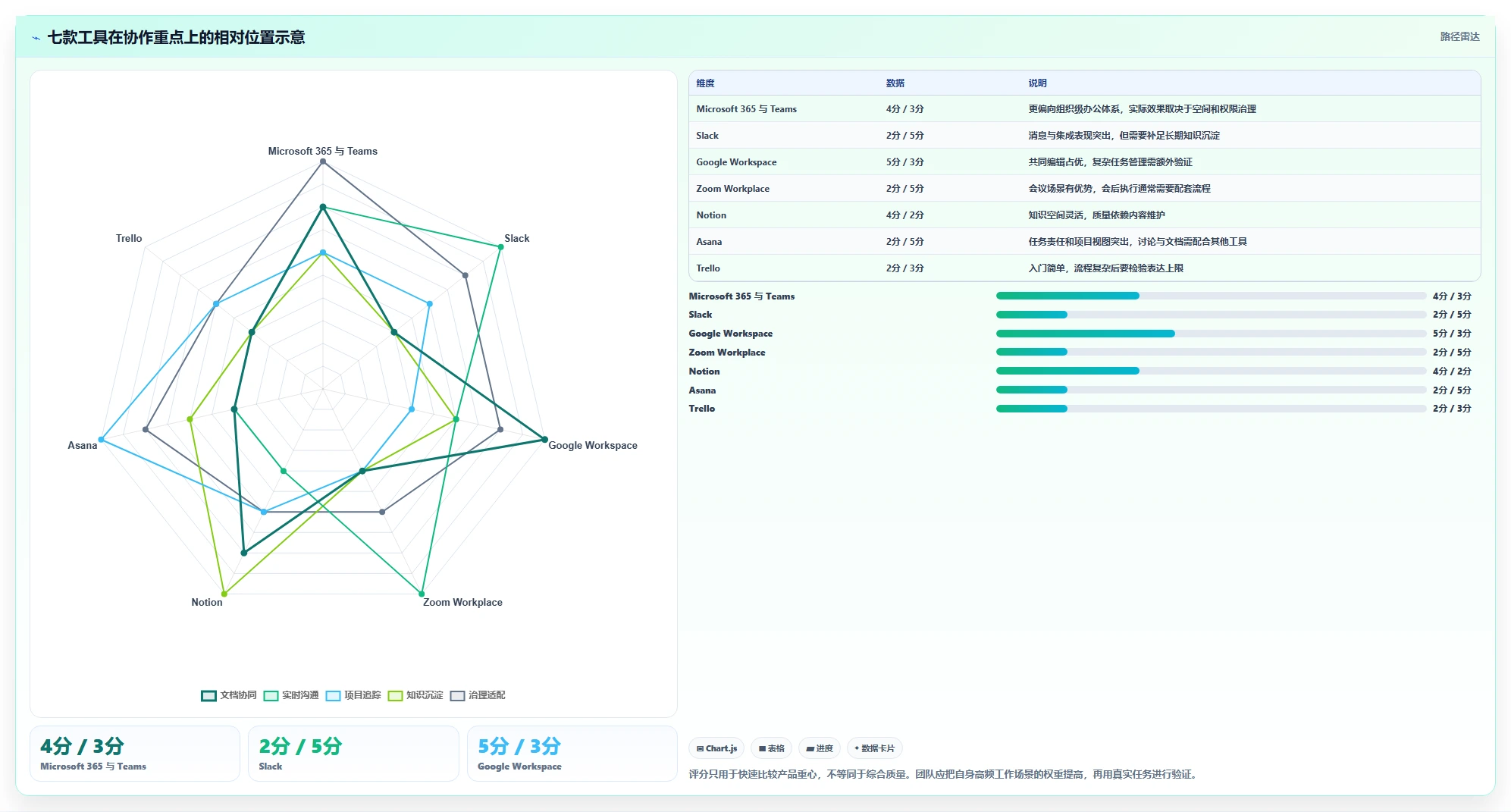Click the footnote text starting 评分只用于
The image size is (1511, 812).
pos(944,774)
